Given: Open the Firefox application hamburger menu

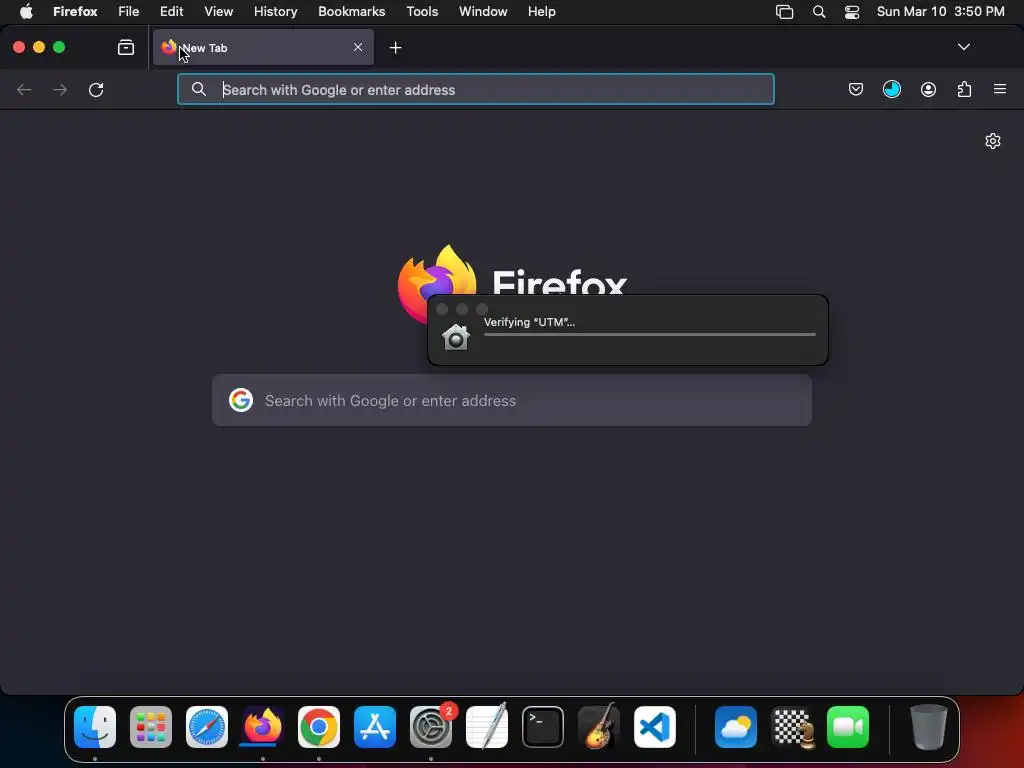Looking at the screenshot, I should pyautogui.click(x=1000, y=89).
